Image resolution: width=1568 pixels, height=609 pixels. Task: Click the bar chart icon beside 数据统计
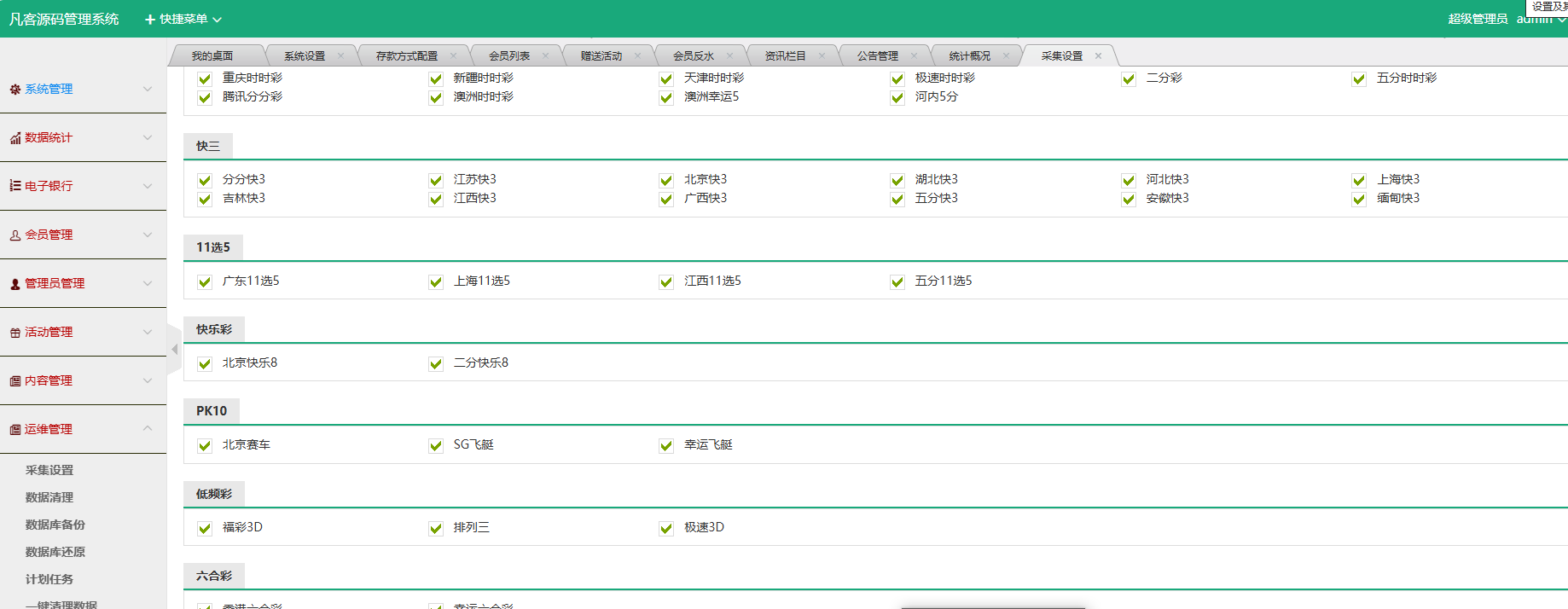(15, 138)
